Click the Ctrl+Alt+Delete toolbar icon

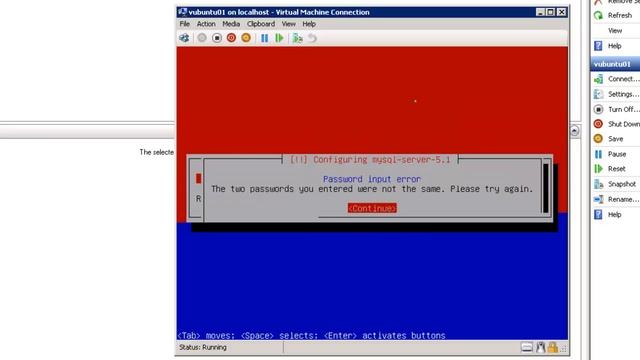point(184,38)
